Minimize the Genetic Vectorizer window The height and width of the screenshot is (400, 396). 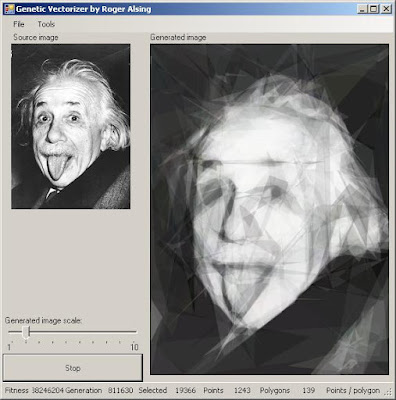362,9
